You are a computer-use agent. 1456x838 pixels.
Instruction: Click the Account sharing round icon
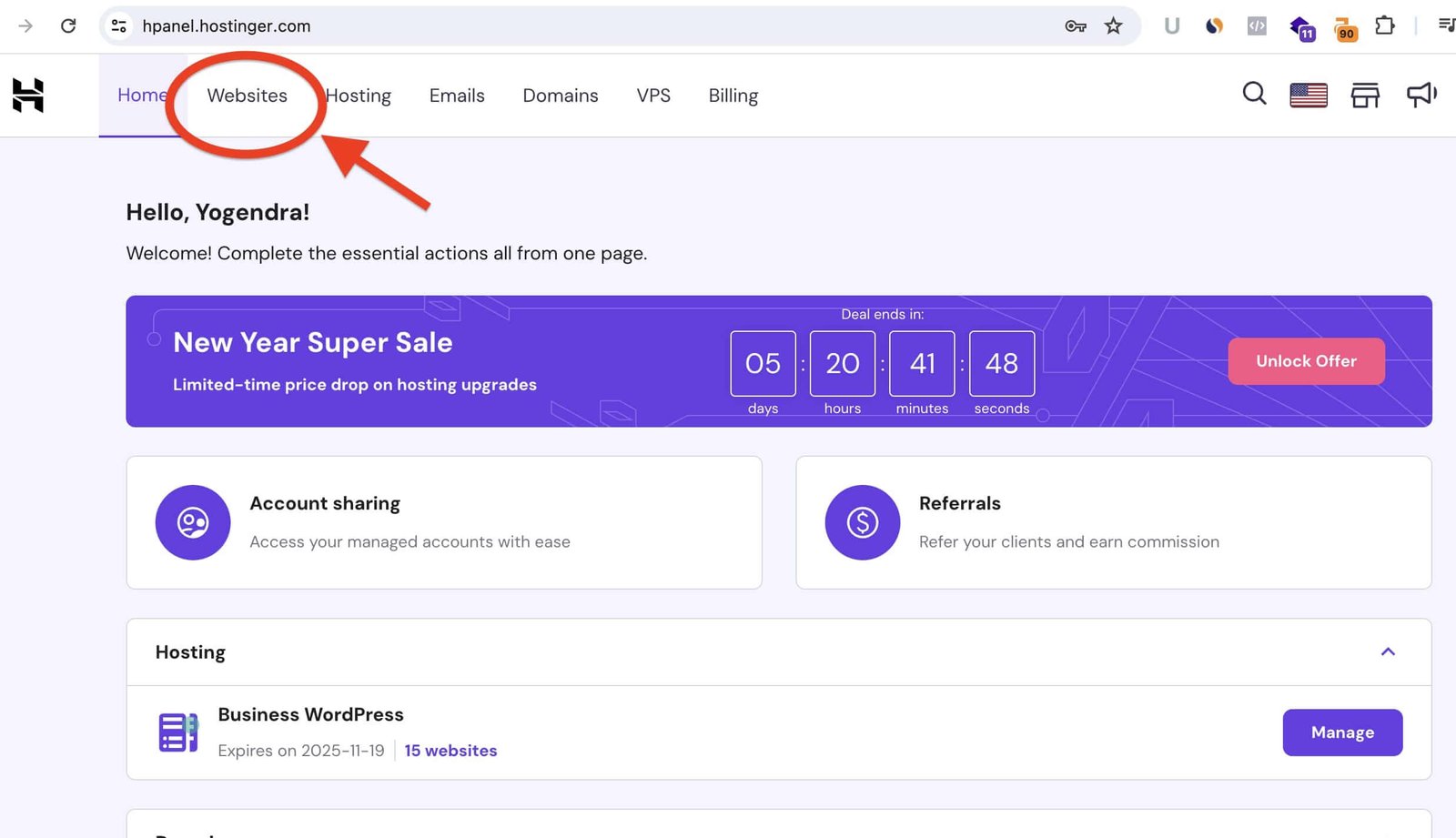point(193,522)
